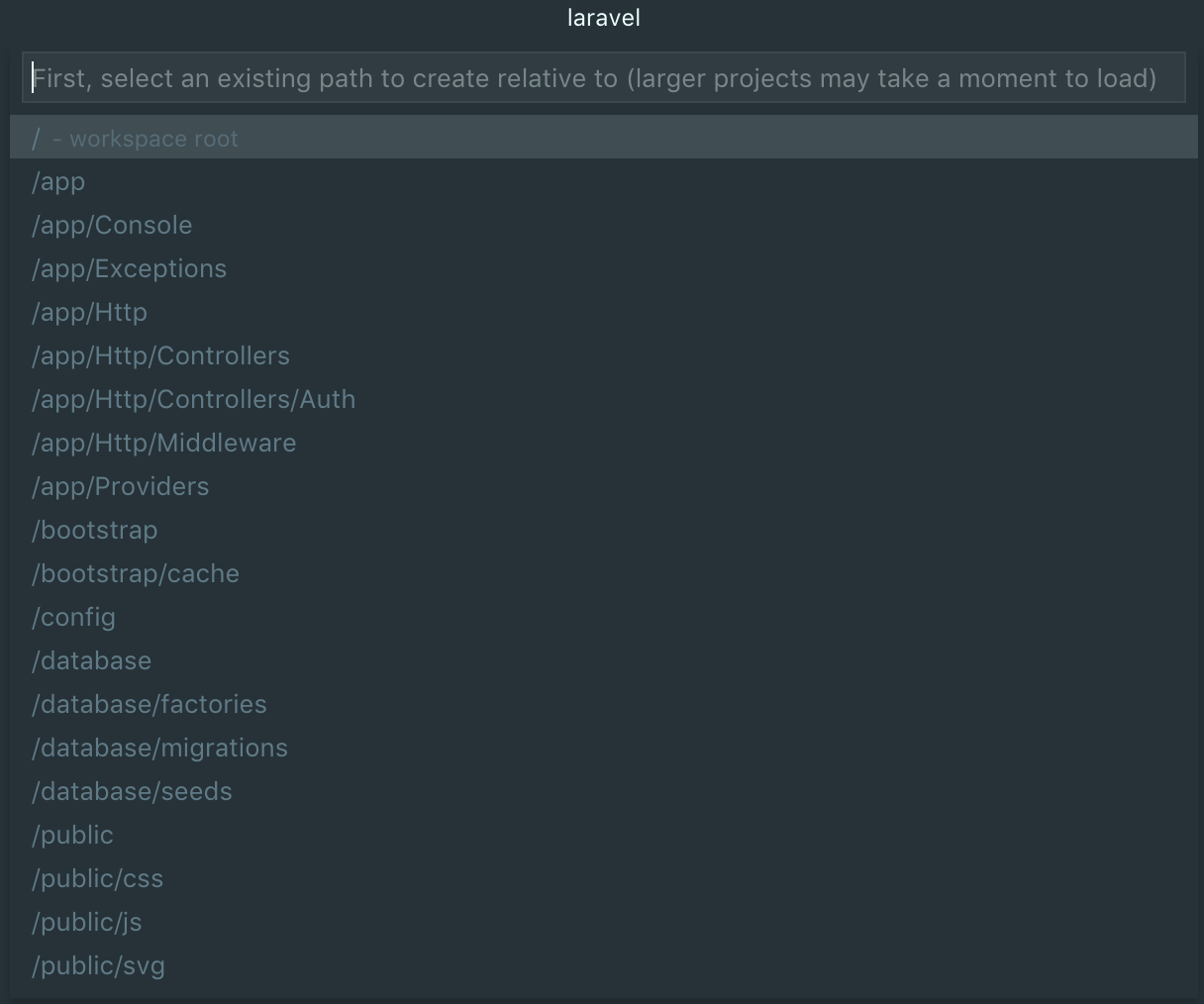This screenshot has width=1204, height=1004.
Task: Pick the /public/css path
Action: (98, 879)
